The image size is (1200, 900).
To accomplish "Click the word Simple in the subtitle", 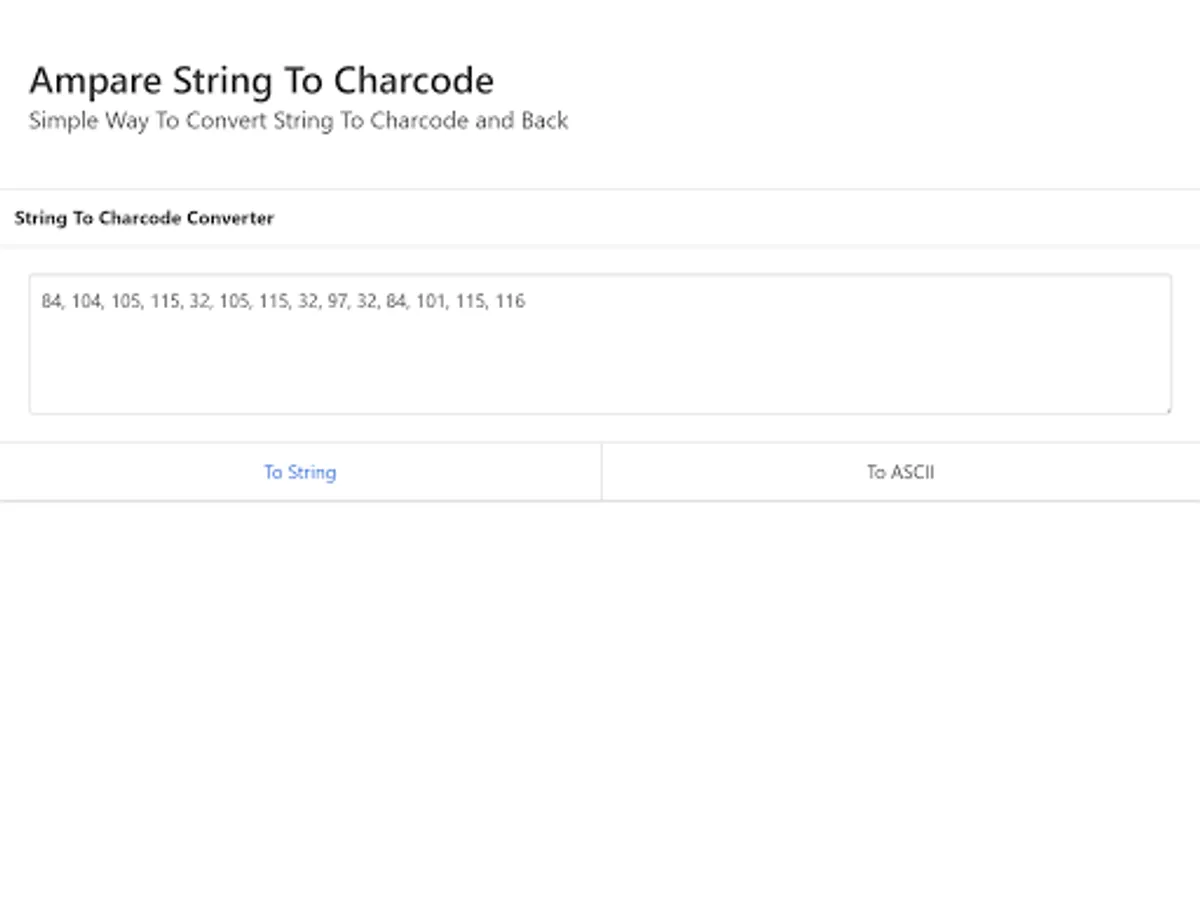I will point(64,121).
